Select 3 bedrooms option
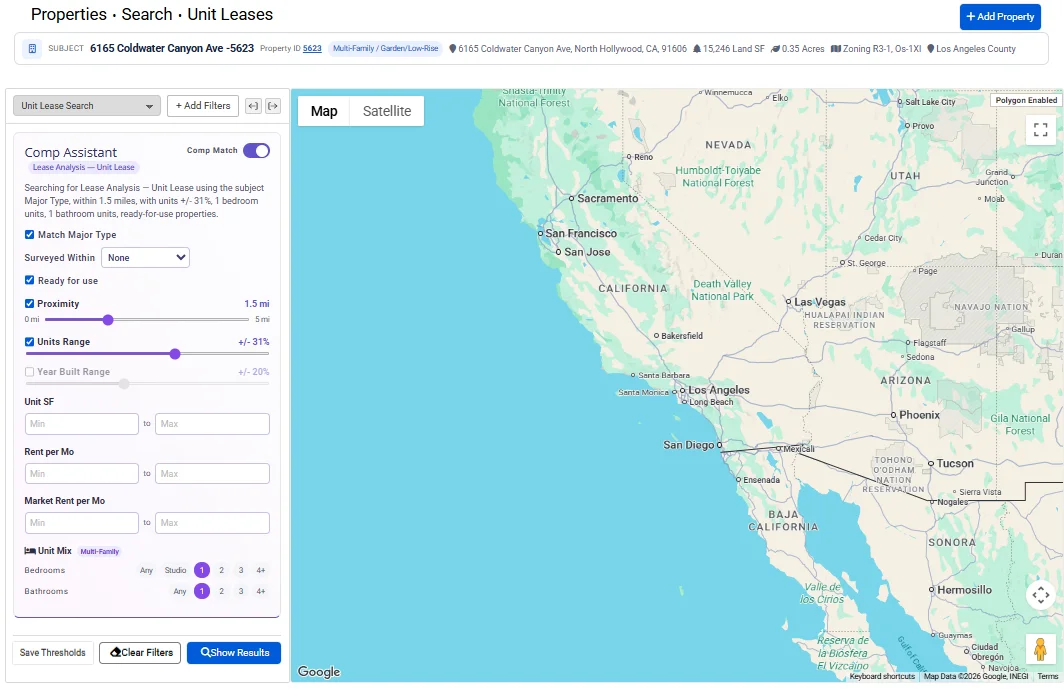Image resolution: width=1064 pixels, height=692 pixels. pyautogui.click(x=241, y=571)
